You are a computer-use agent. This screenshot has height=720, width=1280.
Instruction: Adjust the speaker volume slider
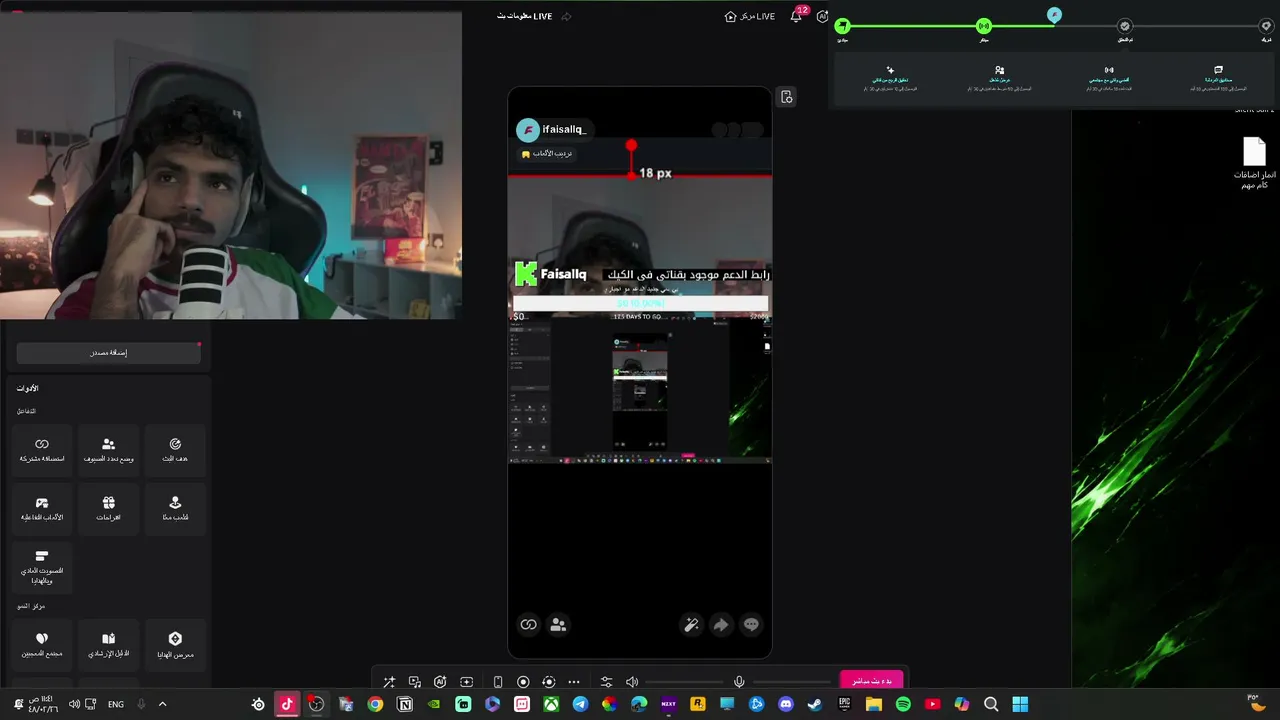point(684,682)
